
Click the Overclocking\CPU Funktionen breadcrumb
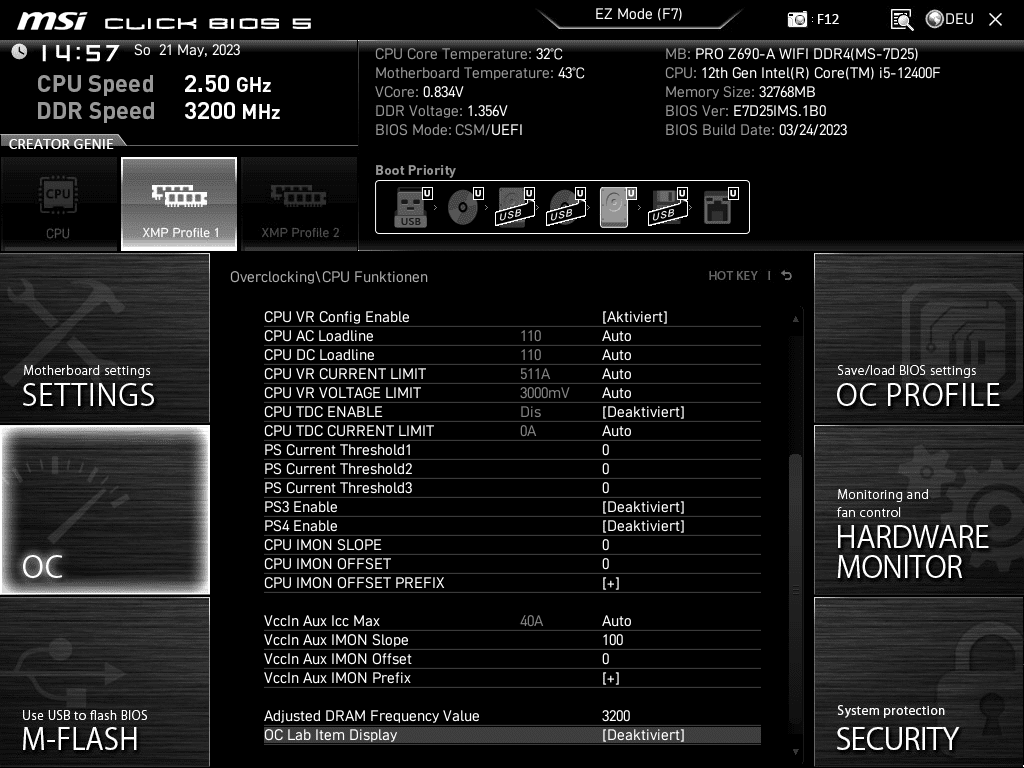tap(328, 277)
